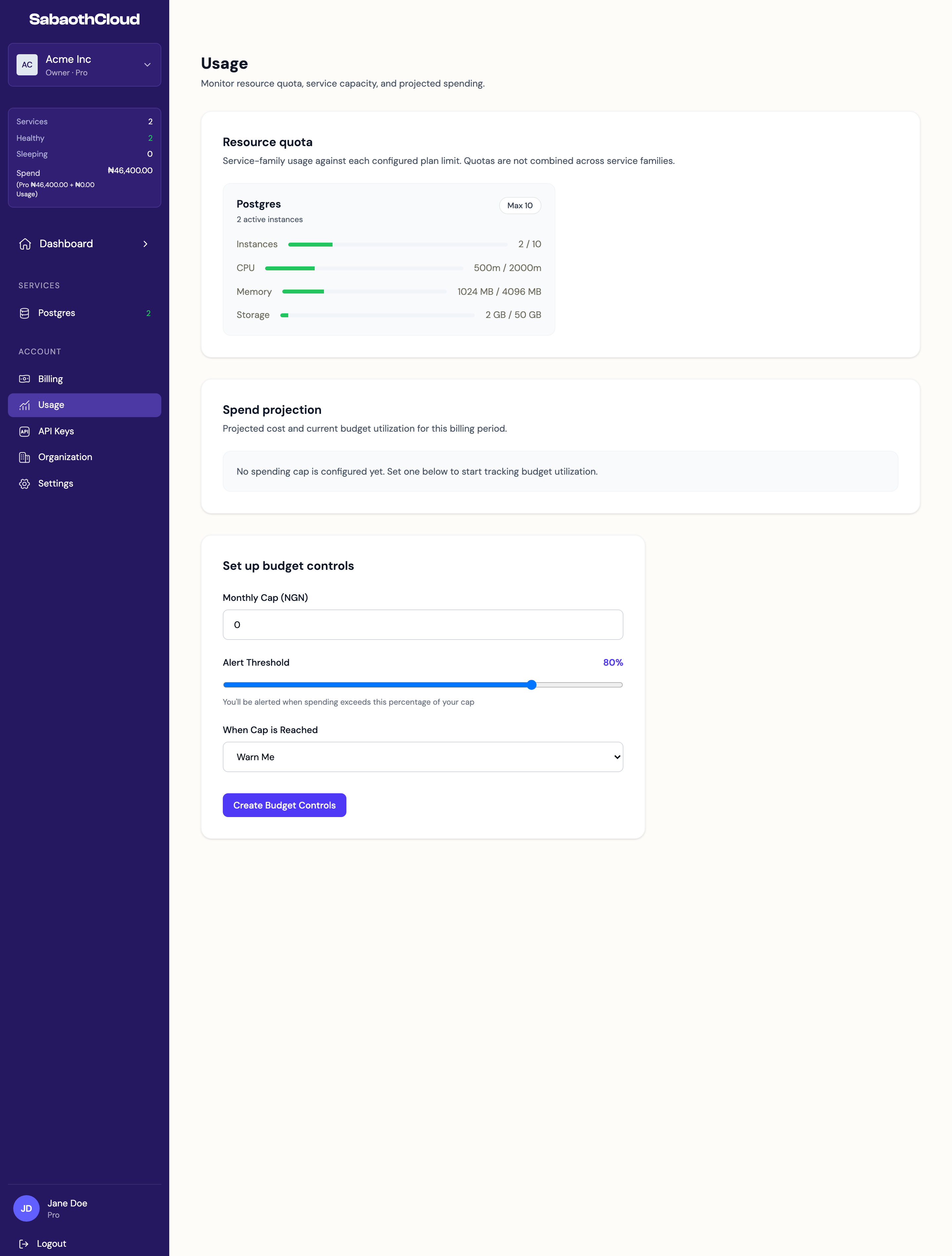
Task: Open the Settings page
Action: 85,484
